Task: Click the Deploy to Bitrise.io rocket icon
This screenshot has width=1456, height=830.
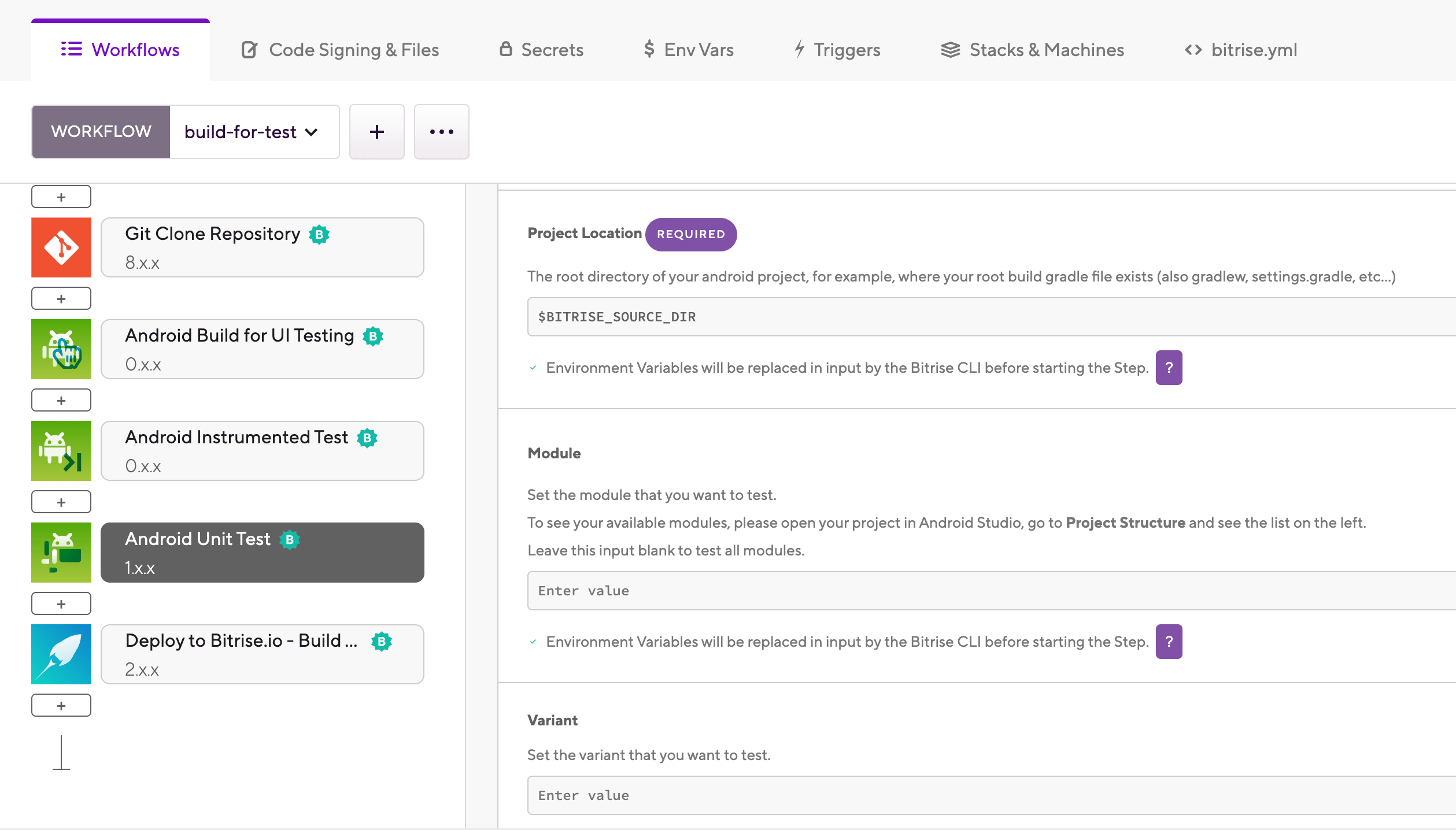Action: coord(61,654)
